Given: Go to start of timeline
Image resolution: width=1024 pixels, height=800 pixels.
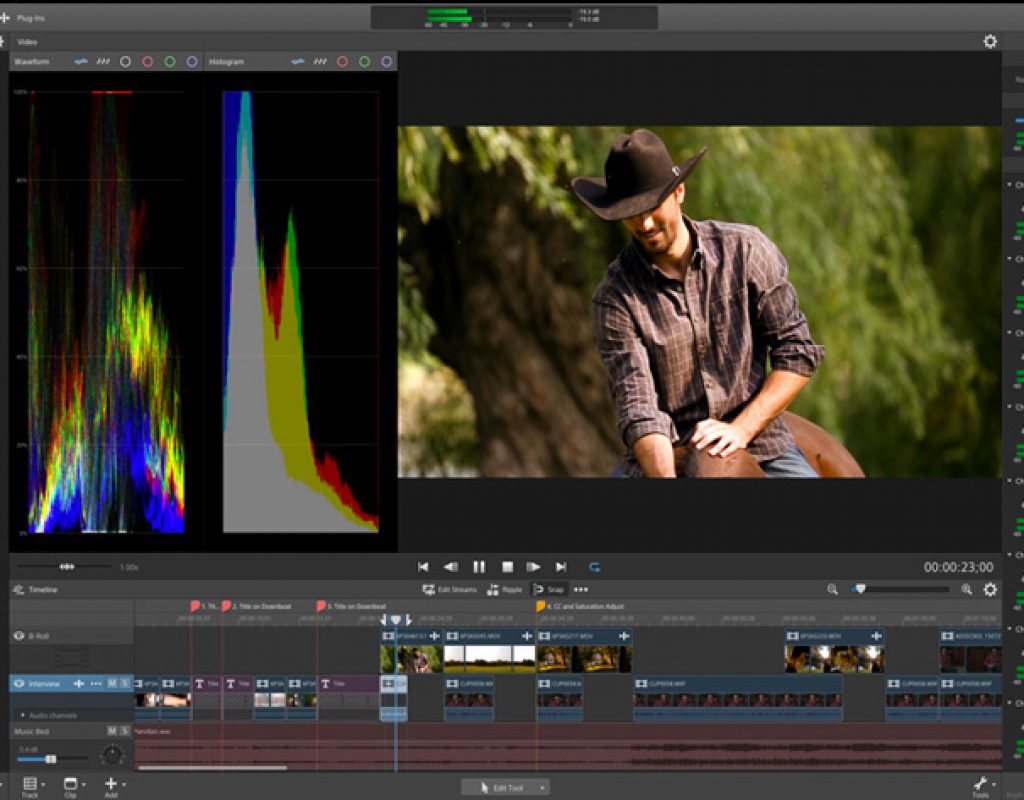Looking at the screenshot, I should click(x=423, y=567).
